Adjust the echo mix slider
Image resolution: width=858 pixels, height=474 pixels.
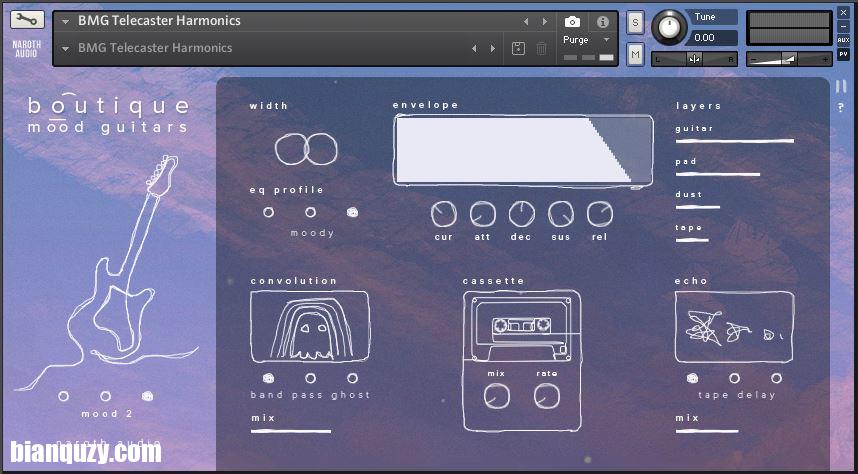(707, 431)
